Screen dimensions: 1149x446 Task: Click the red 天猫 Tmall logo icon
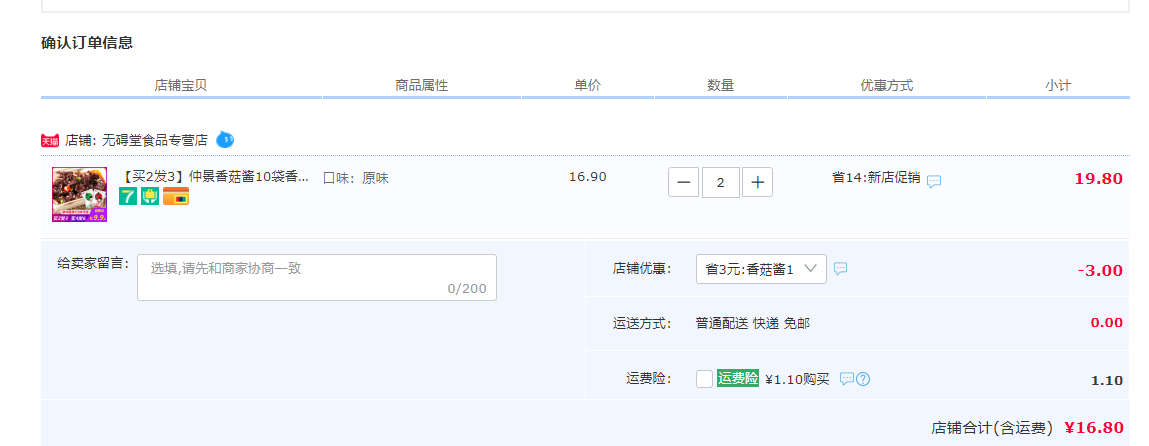pos(50,140)
